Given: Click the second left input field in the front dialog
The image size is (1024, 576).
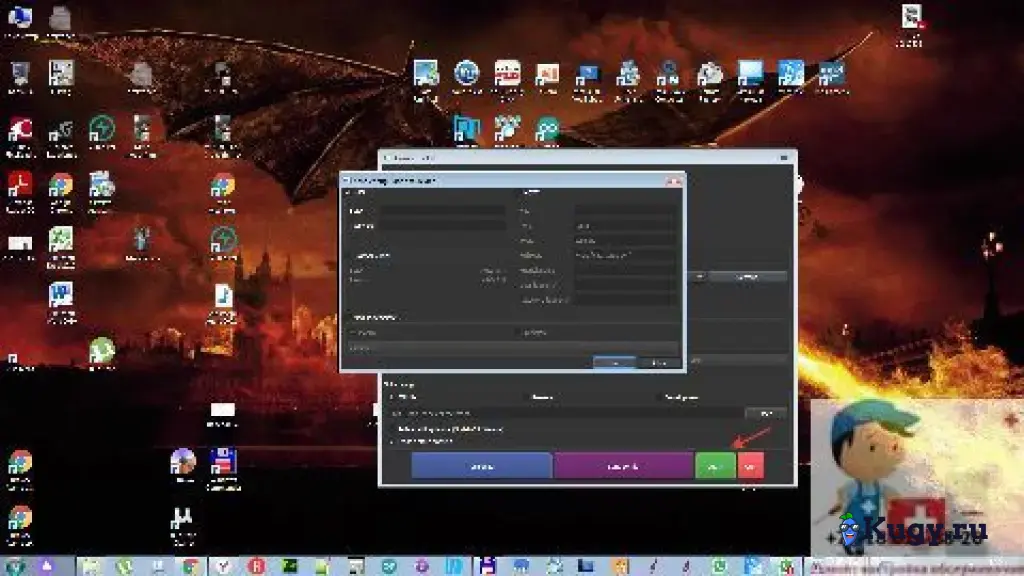Looking at the screenshot, I should point(442,225).
